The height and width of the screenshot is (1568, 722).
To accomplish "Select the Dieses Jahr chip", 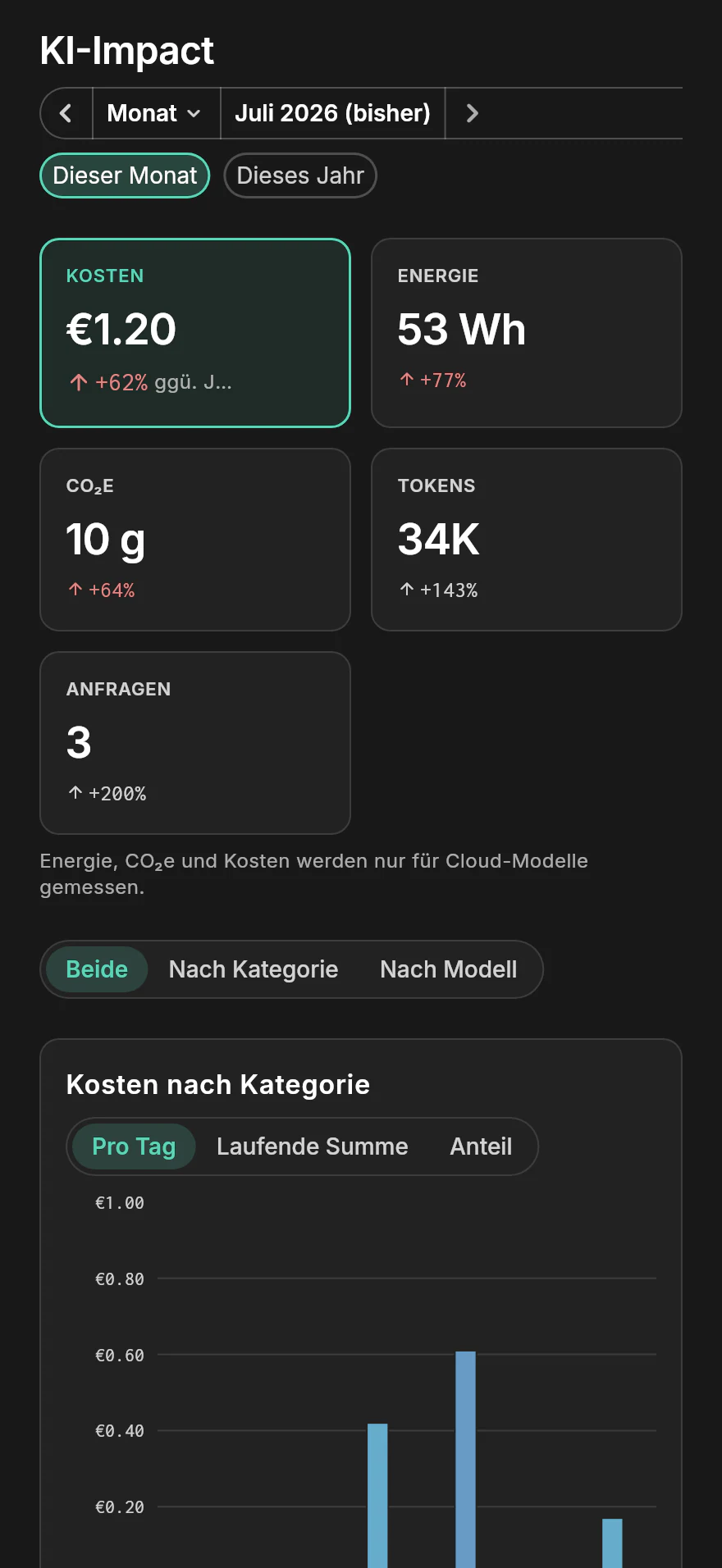I will click(300, 175).
